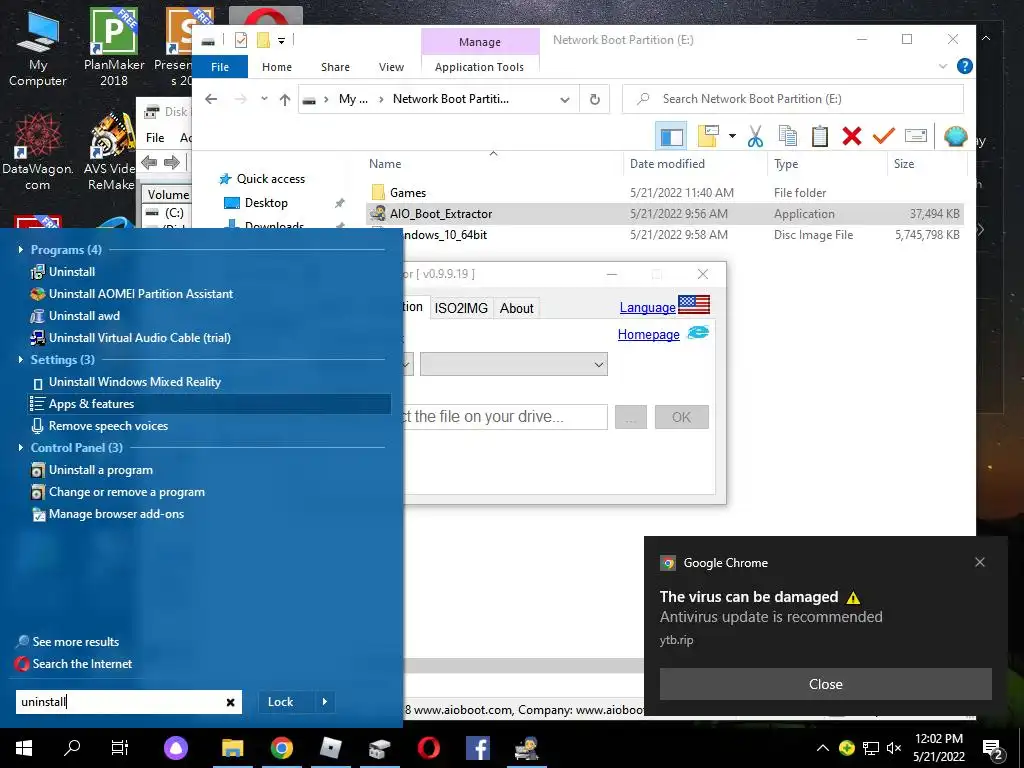
Task: Open the address bar history dropdown
Action: click(x=564, y=100)
